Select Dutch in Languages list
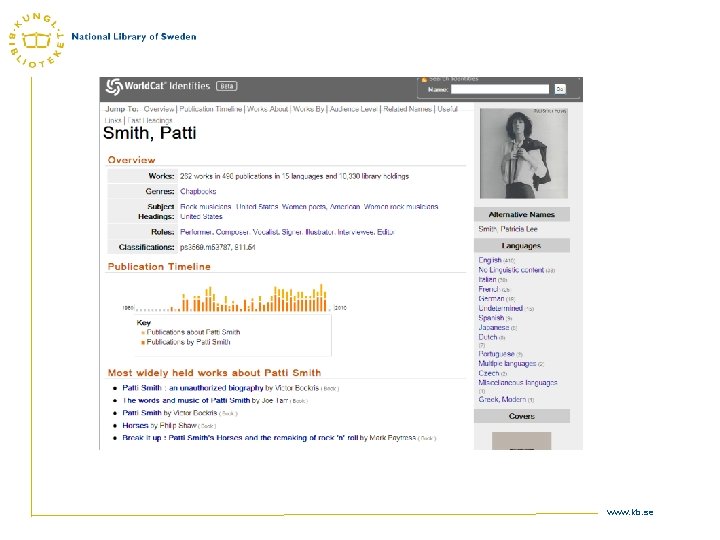The height and width of the screenshot is (540, 720). tap(488, 337)
